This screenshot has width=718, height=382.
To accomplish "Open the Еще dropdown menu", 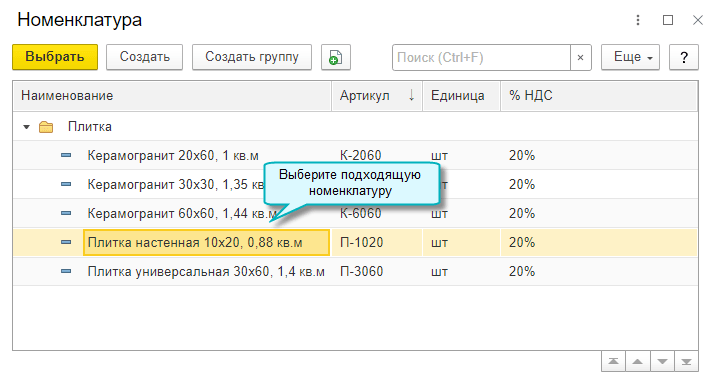I will pos(631,57).
